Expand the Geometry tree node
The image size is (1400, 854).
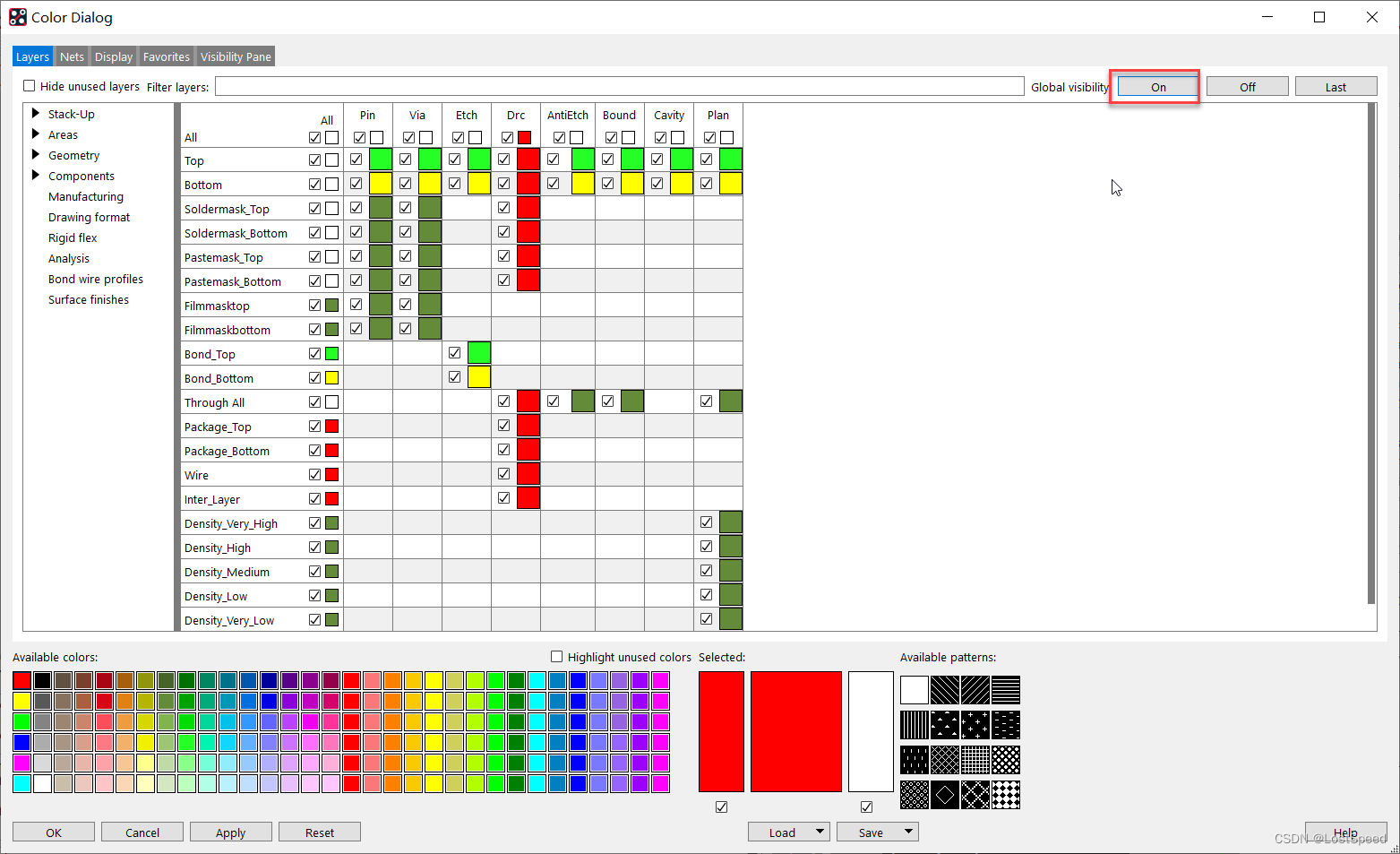(x=36, y=155)
